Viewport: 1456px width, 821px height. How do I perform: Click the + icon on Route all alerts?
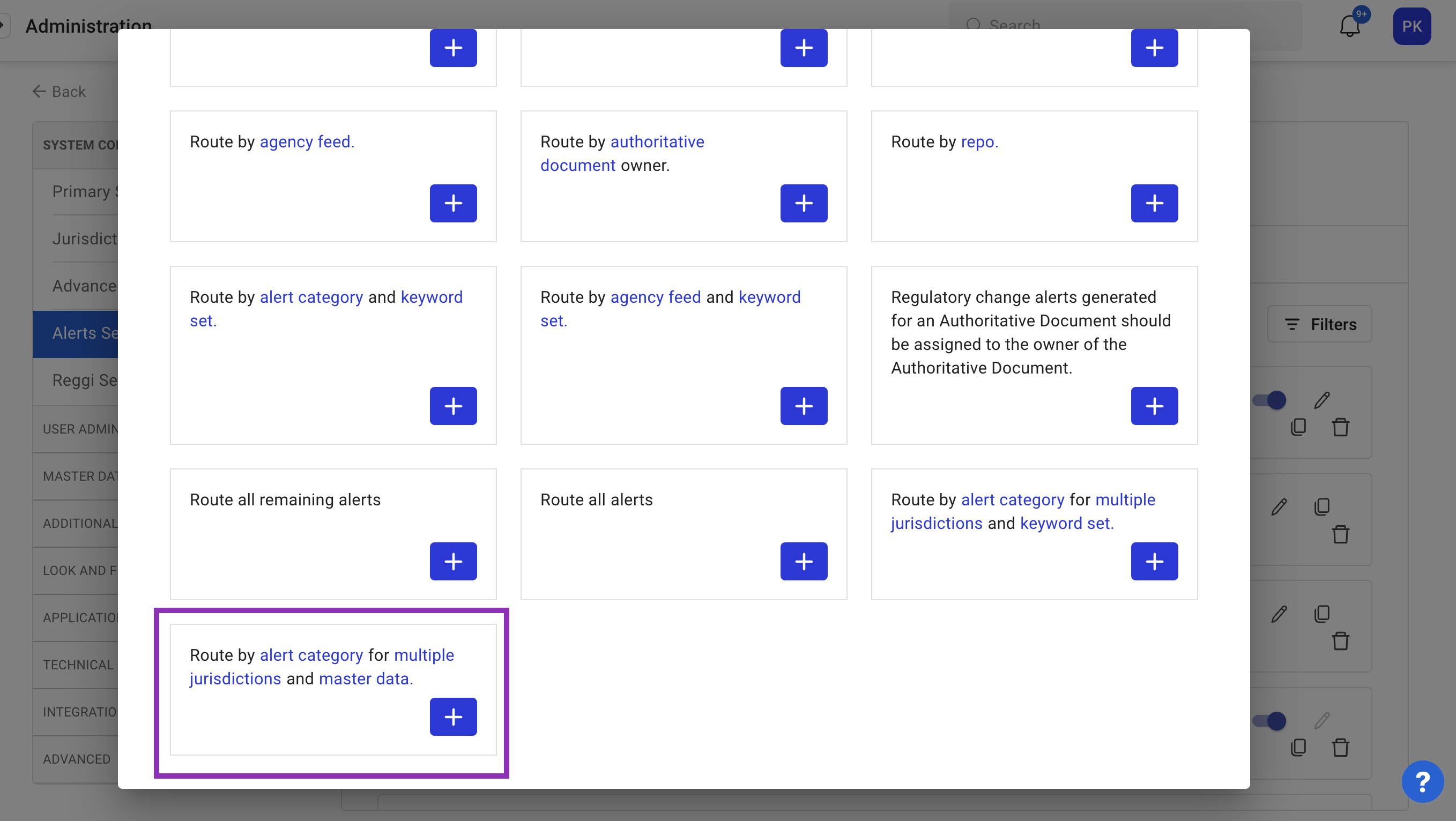coord(804,561)
